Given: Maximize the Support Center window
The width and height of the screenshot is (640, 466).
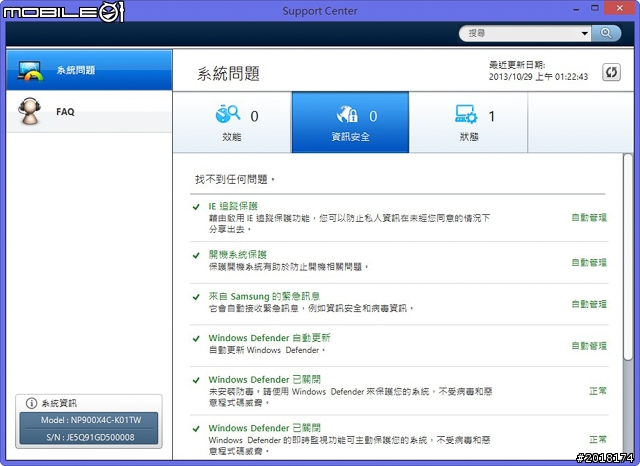Looking at the screenshot, I should point(595,8).
